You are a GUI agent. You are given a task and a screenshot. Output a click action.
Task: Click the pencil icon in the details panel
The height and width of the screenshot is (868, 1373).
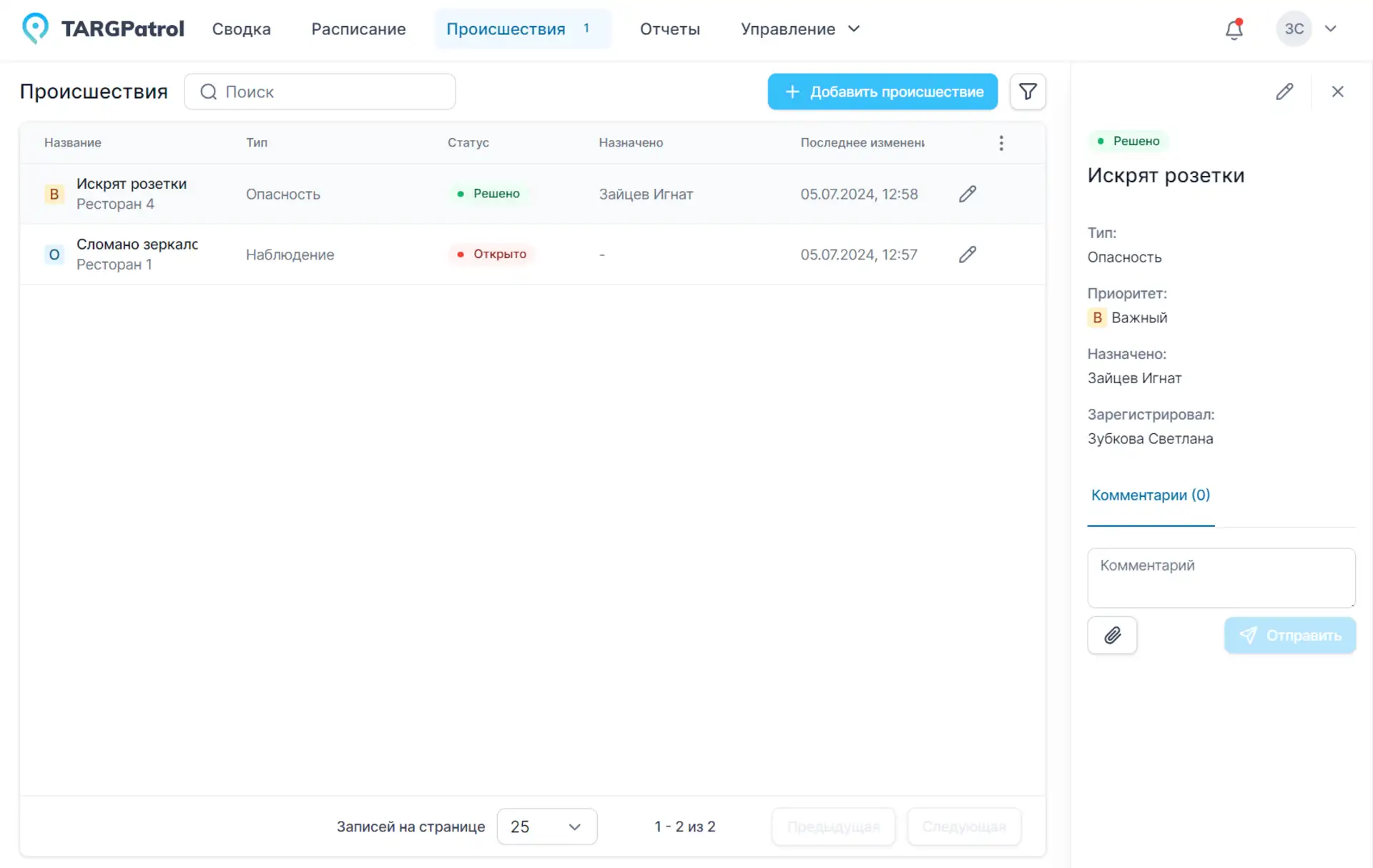1284,92
